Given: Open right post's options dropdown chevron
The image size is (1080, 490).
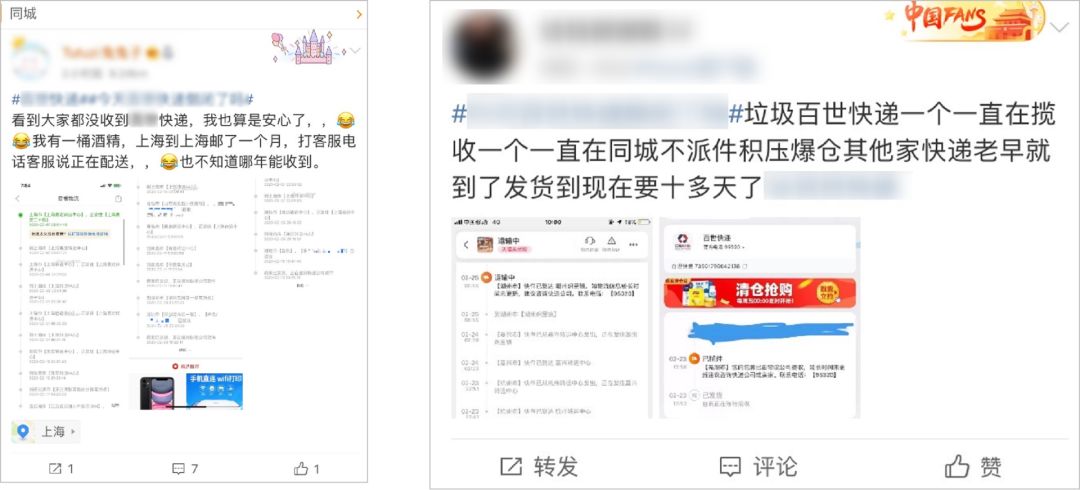Looking at the screenshot, I should coord(1059,28).
